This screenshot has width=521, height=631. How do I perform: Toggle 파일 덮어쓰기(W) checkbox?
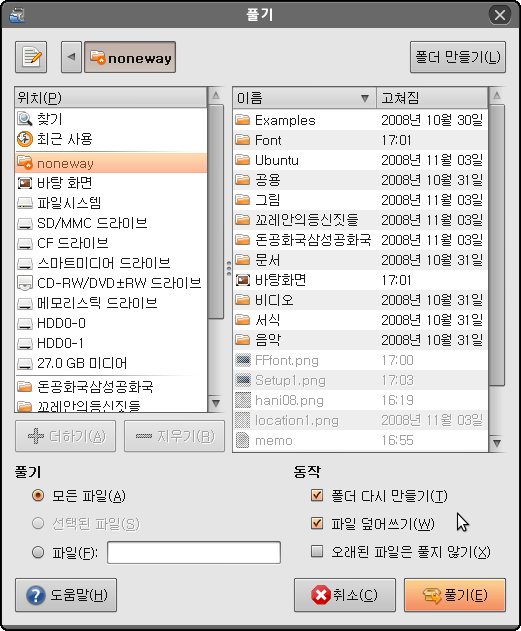[317, 523]
